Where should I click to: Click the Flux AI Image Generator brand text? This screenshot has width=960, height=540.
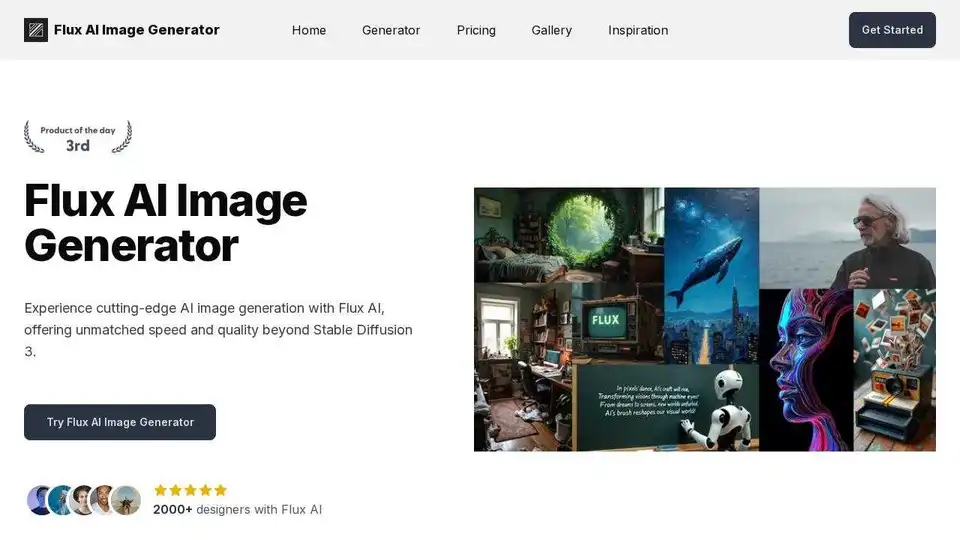point(137,30)
